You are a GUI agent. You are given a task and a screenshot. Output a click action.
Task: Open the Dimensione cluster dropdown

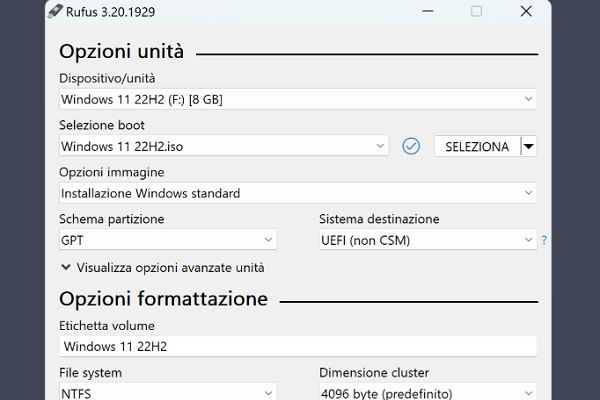point(427,393)
